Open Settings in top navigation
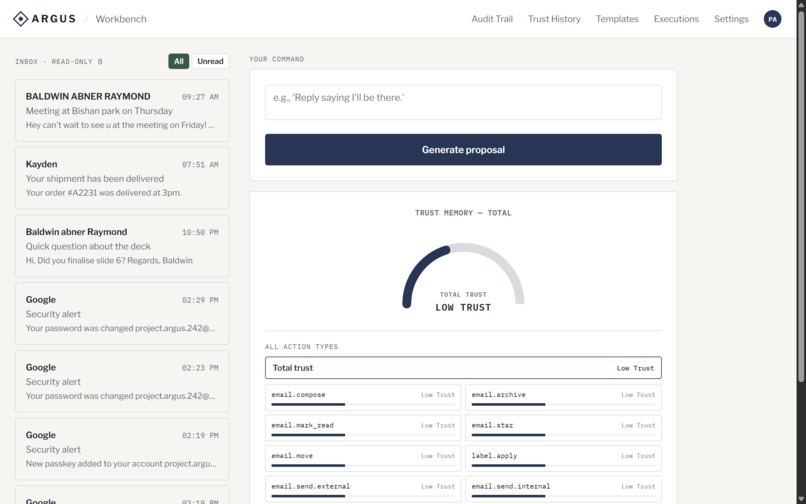Viewport: 806px width, 504px height. [x=731, y=19]
